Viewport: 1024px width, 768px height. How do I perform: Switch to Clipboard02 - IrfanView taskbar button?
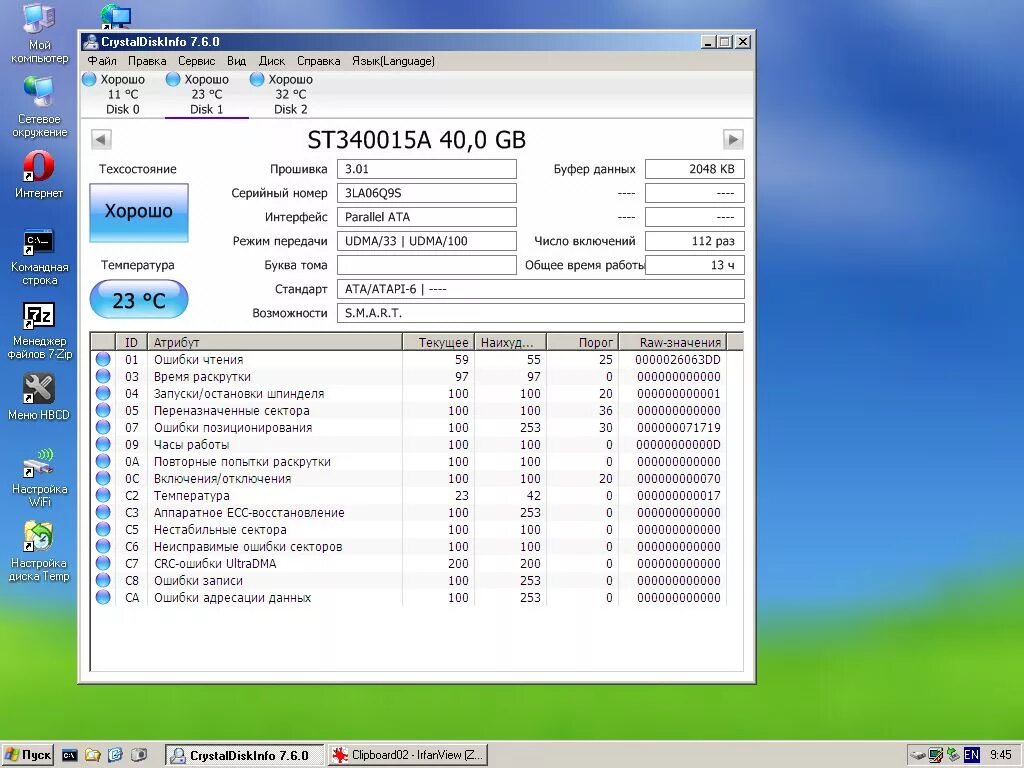tap(408, 755)
